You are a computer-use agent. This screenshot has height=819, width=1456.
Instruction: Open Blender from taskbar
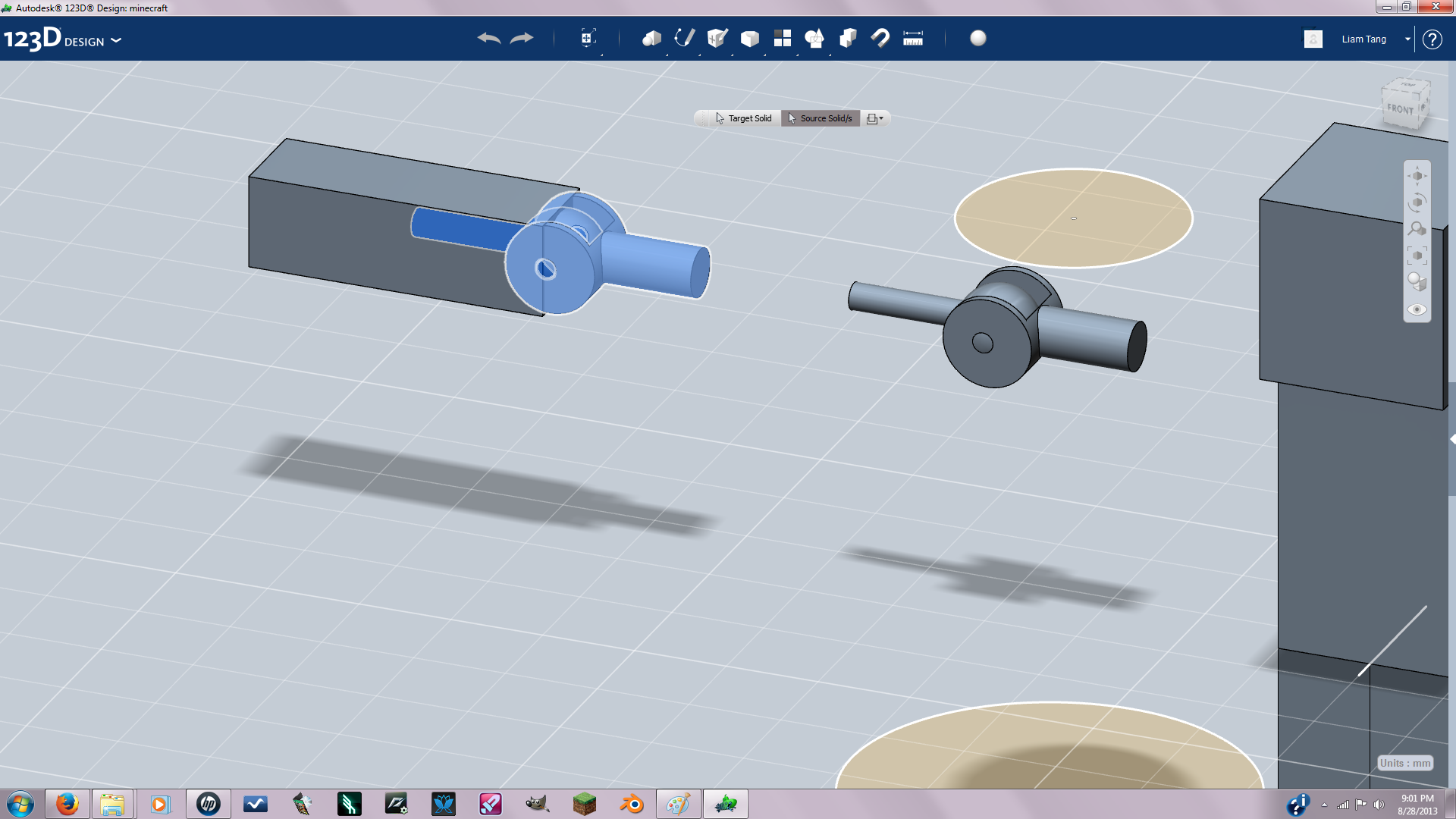[x=632, y=804]
